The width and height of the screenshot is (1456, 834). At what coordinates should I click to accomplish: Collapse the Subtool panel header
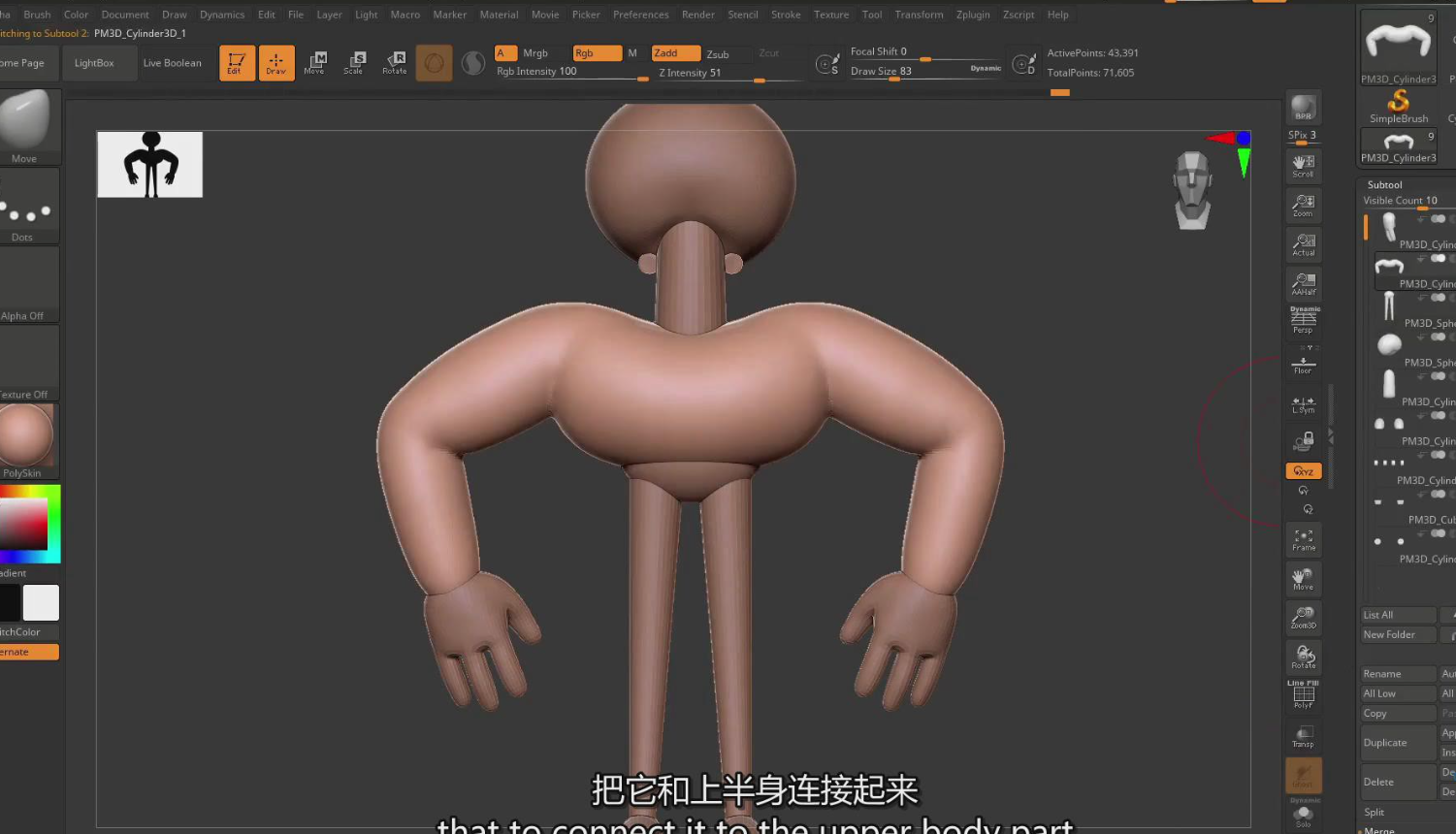pos(1384,184)
